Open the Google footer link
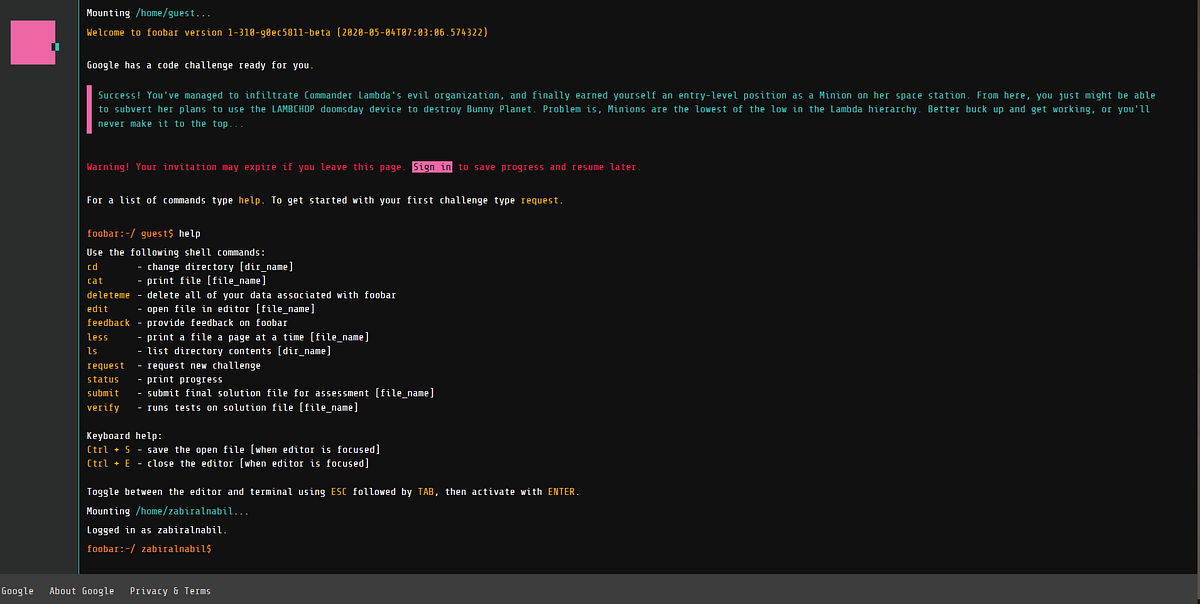 point(17,590)
